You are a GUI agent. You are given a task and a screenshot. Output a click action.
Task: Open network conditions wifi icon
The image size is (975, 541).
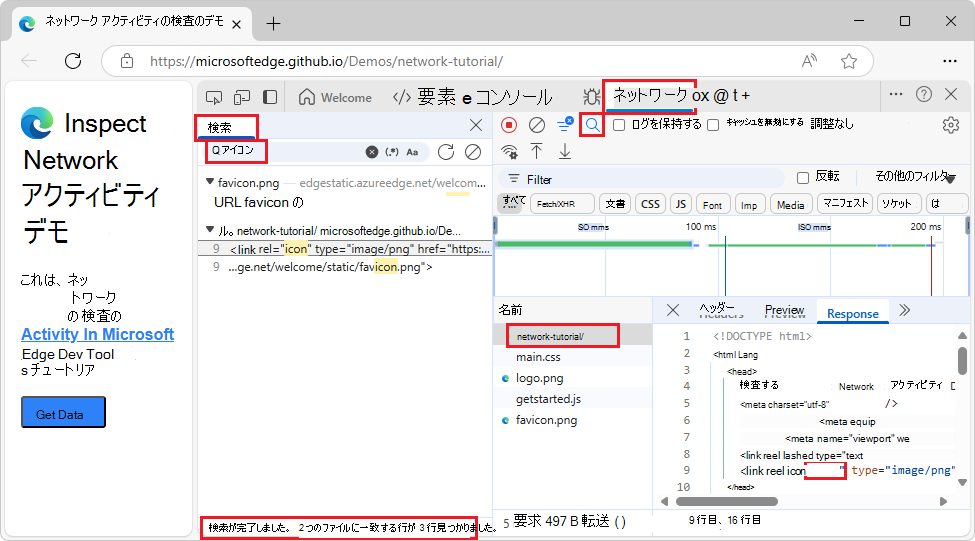pos(510,152)
